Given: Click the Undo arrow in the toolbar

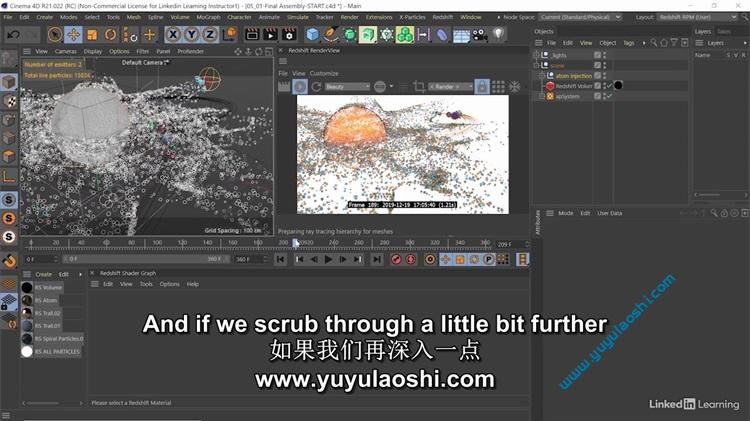Looking at the screenshot, I should point(13,34).
